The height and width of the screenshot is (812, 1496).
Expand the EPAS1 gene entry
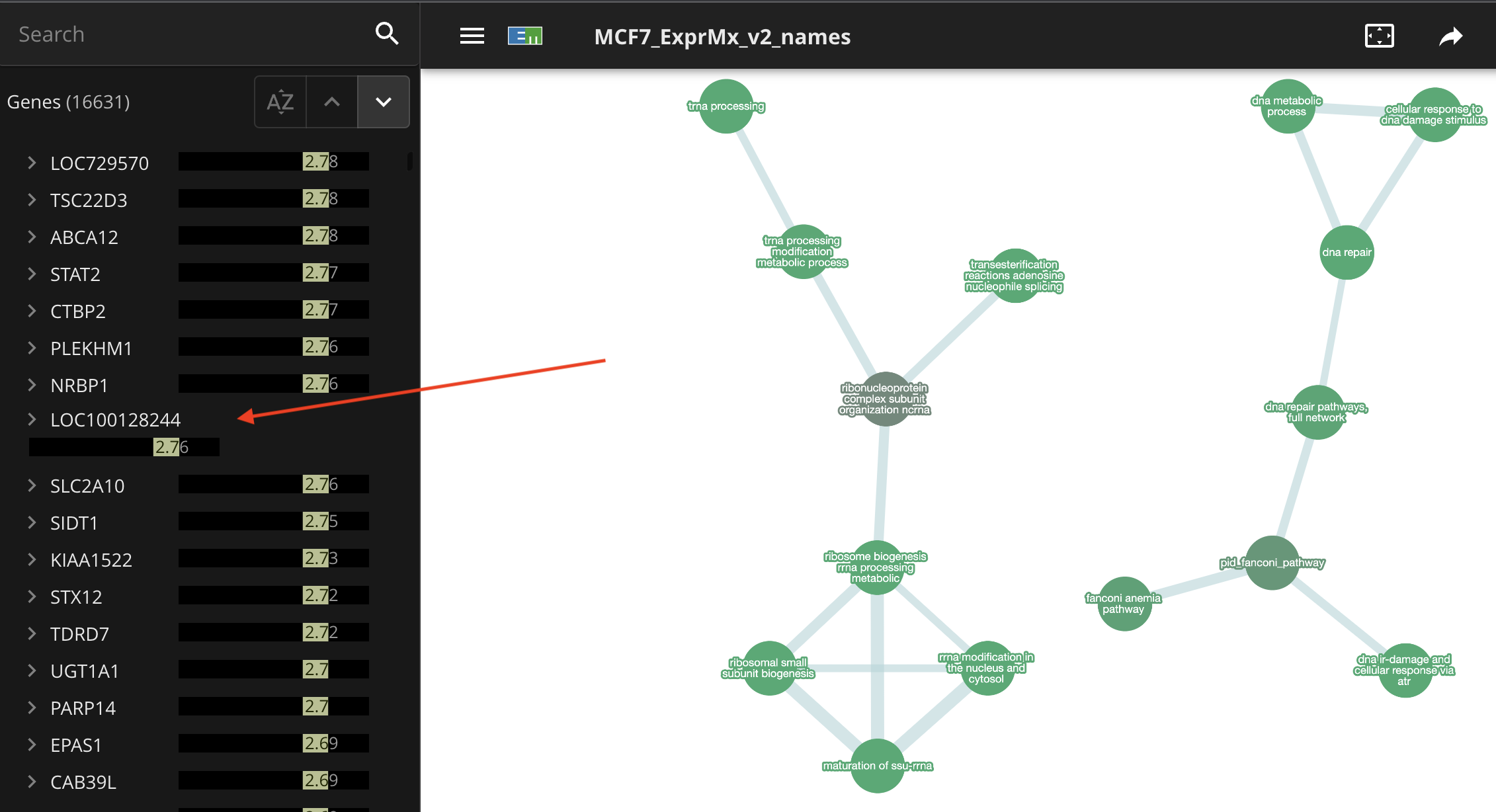(30, 744)
